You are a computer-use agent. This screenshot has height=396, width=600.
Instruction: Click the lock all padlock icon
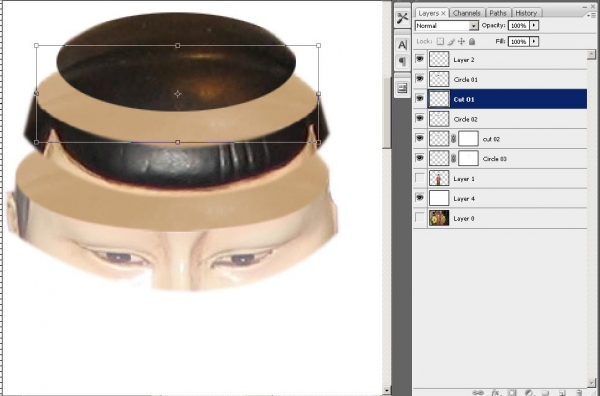tap(472, 41)
